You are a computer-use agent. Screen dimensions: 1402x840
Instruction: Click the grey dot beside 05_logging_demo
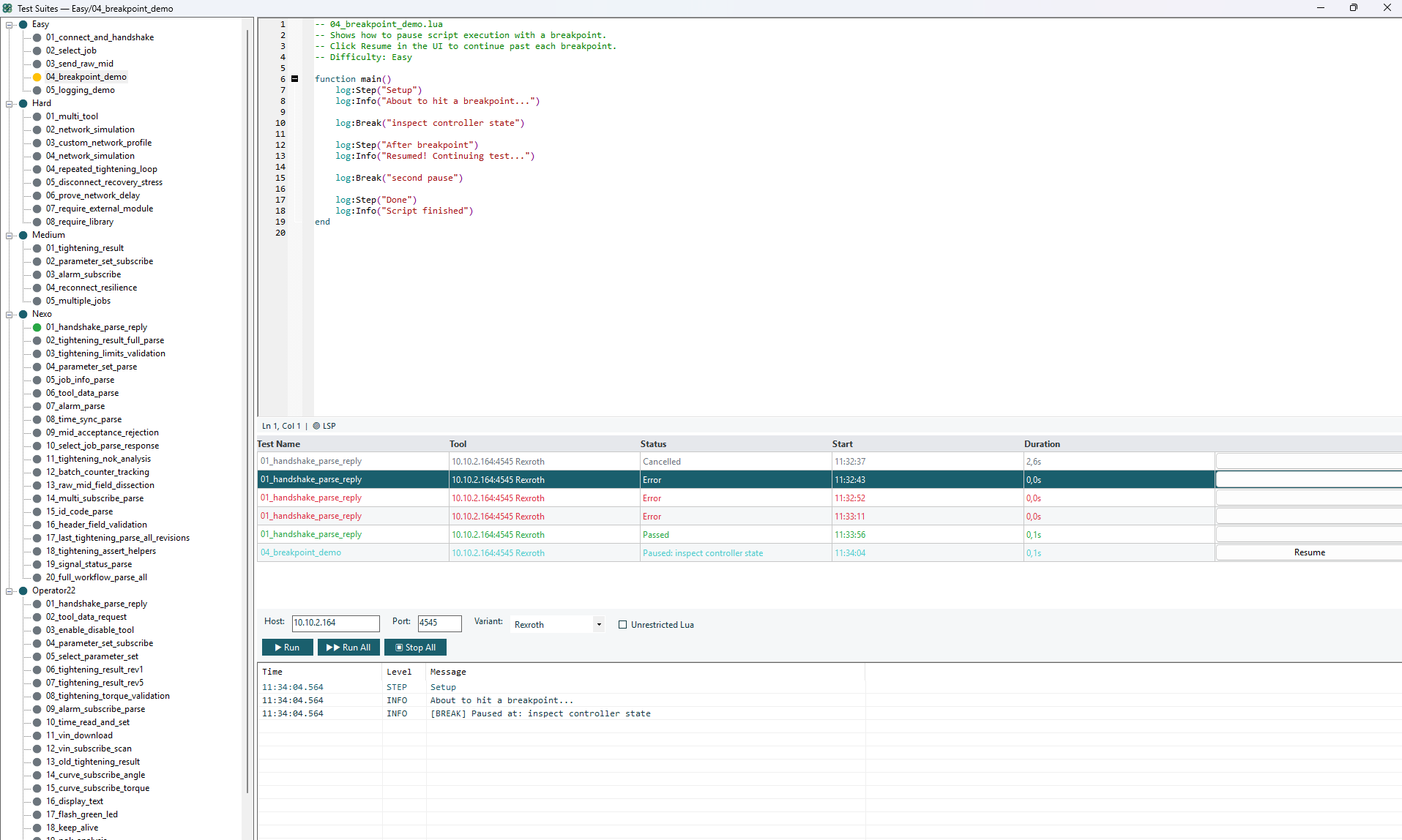tap(37, 90)
